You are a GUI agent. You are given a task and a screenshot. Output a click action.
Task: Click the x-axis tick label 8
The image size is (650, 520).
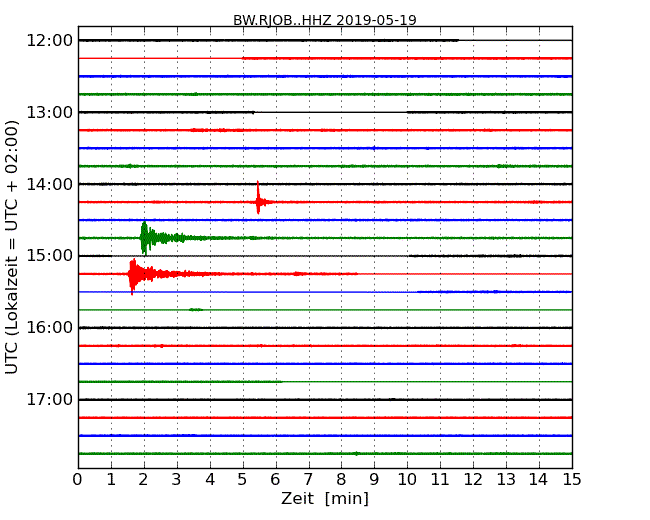[341, 479]
